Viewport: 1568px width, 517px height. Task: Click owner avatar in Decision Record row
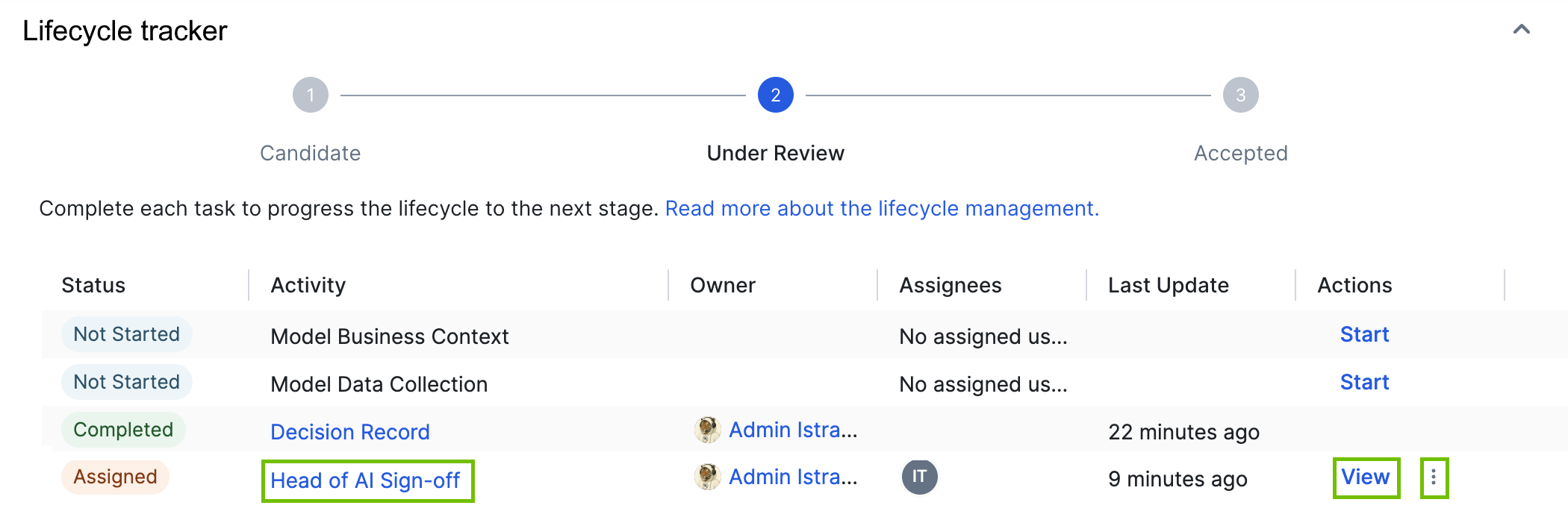pos(706,430)
